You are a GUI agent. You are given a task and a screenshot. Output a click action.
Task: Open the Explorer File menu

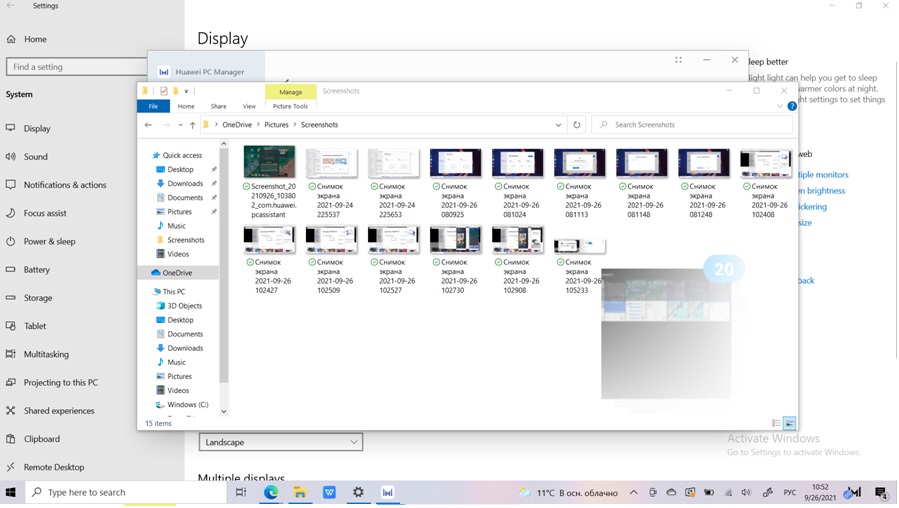coord(153,106)
